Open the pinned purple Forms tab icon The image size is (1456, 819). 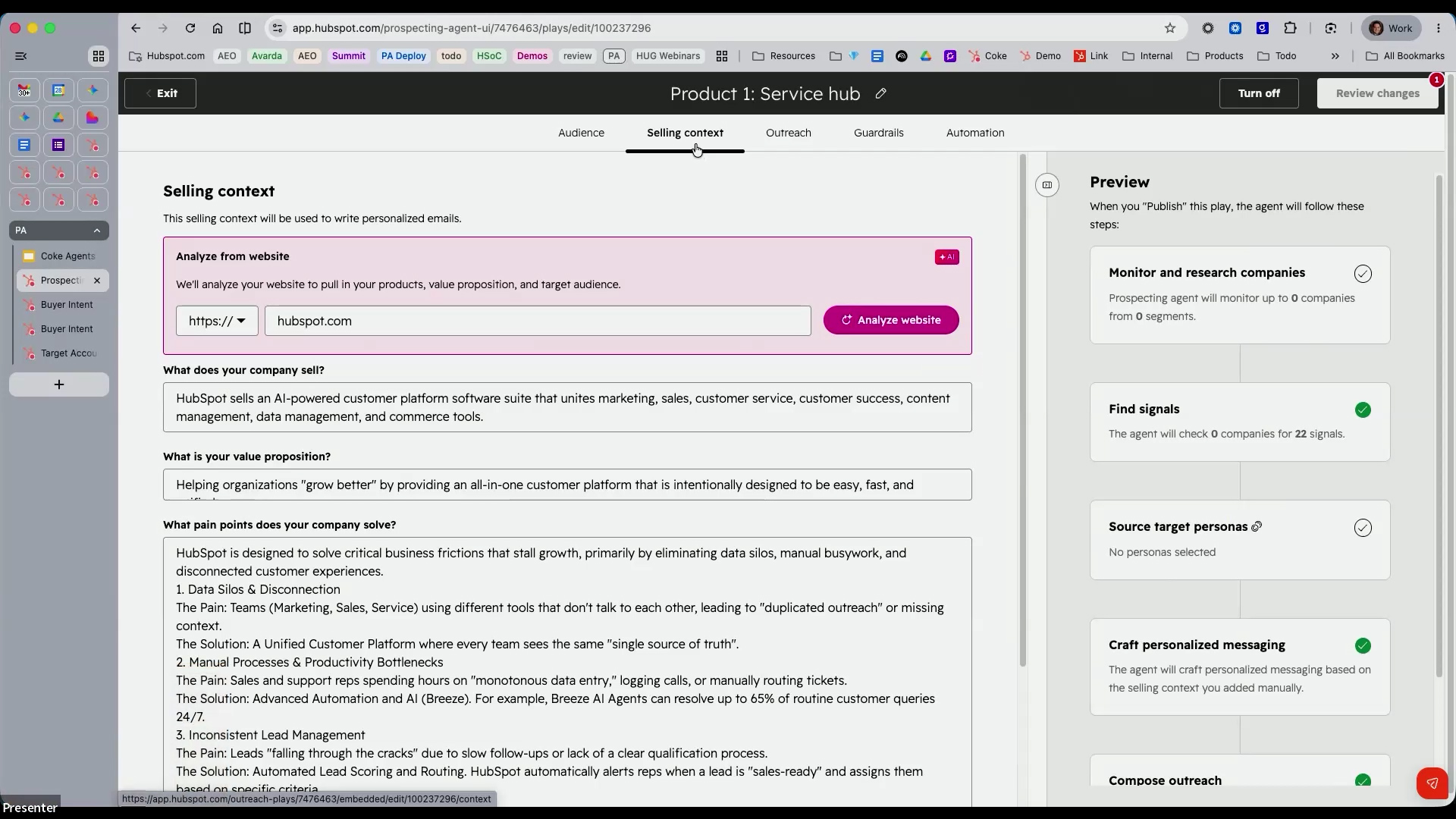pos(58,145)
